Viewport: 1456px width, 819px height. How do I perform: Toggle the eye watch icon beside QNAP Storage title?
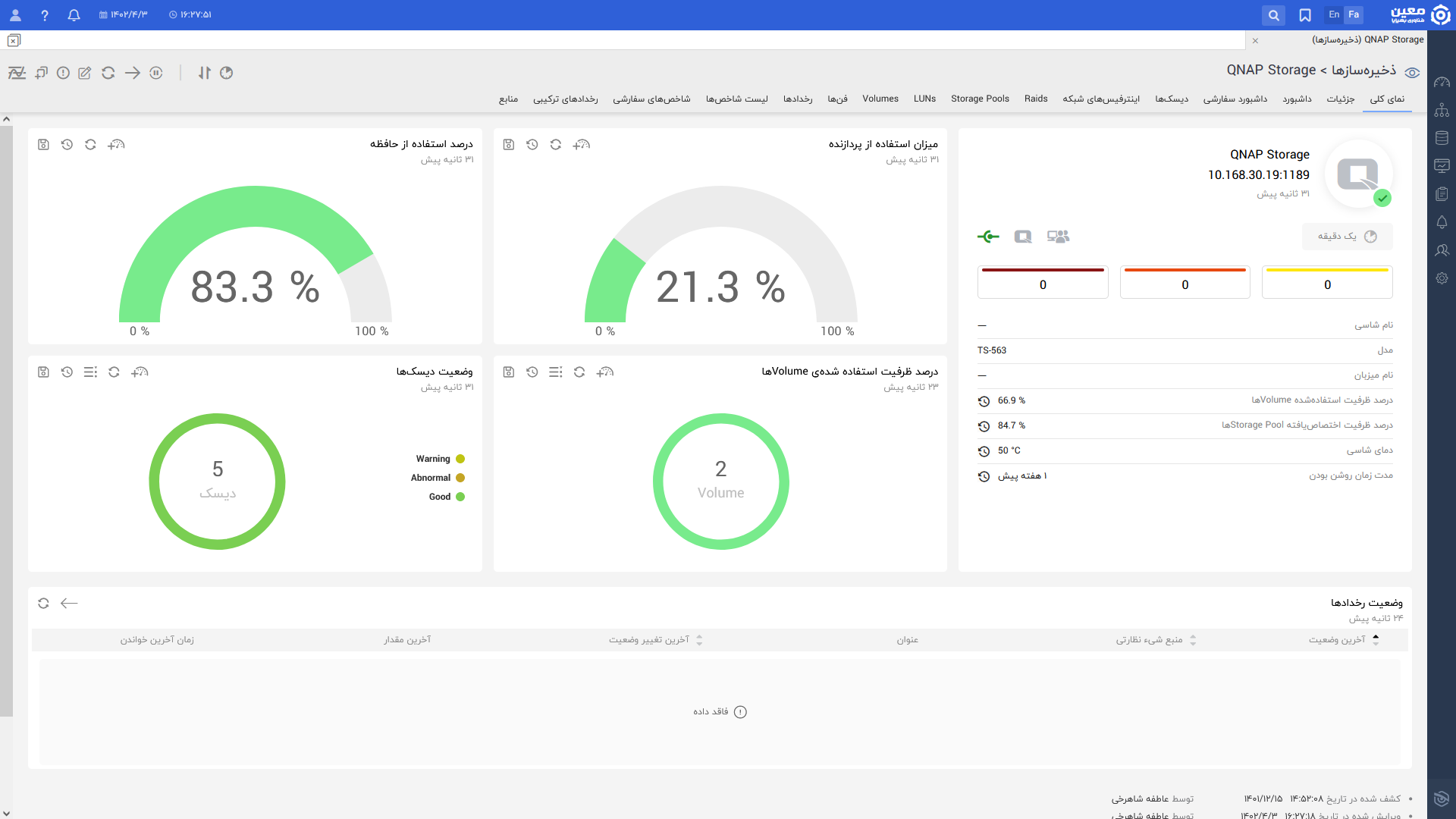tap(1412, 73)
